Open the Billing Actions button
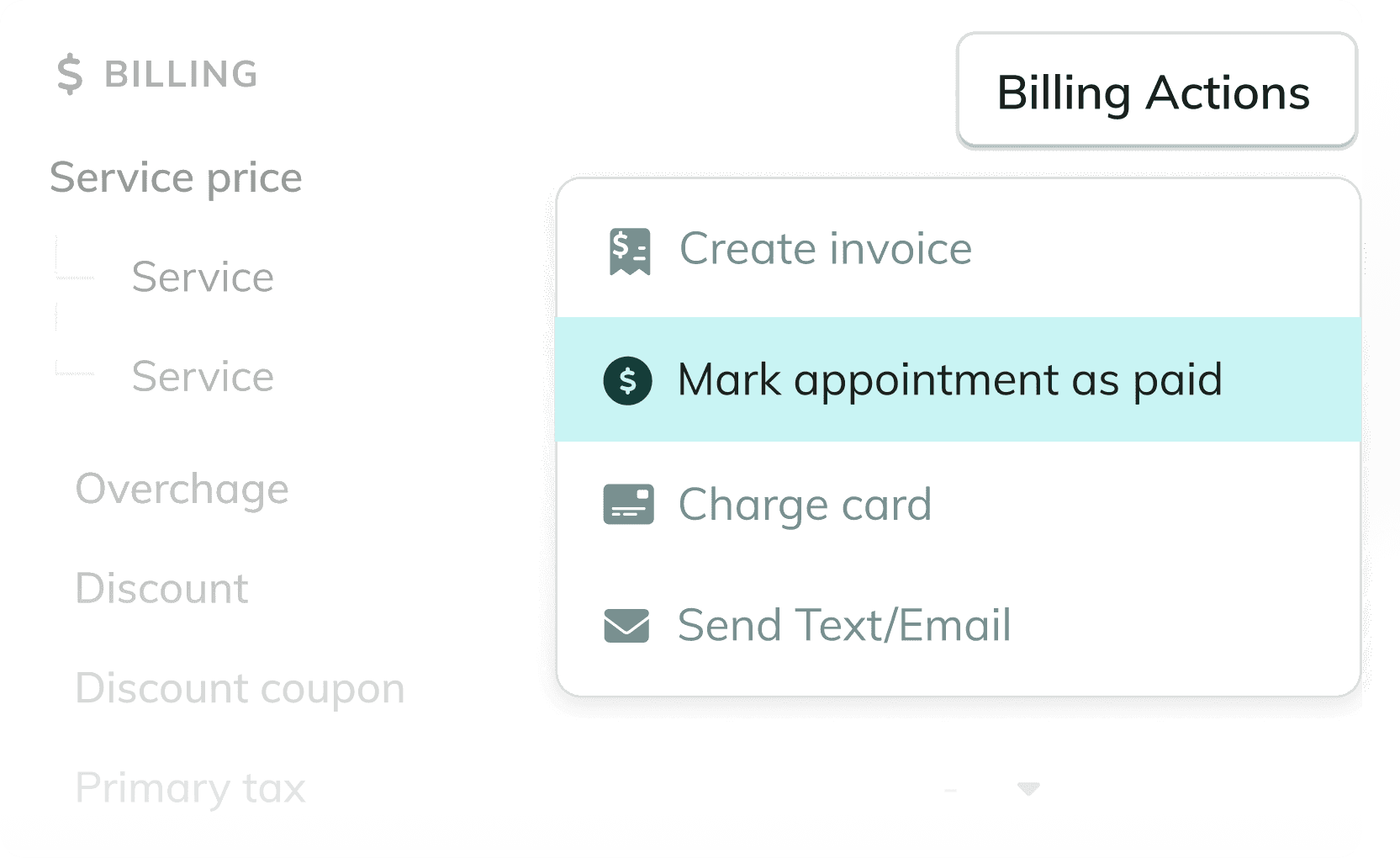This screenshot has width=1400, height=858. coord(1156,91)
